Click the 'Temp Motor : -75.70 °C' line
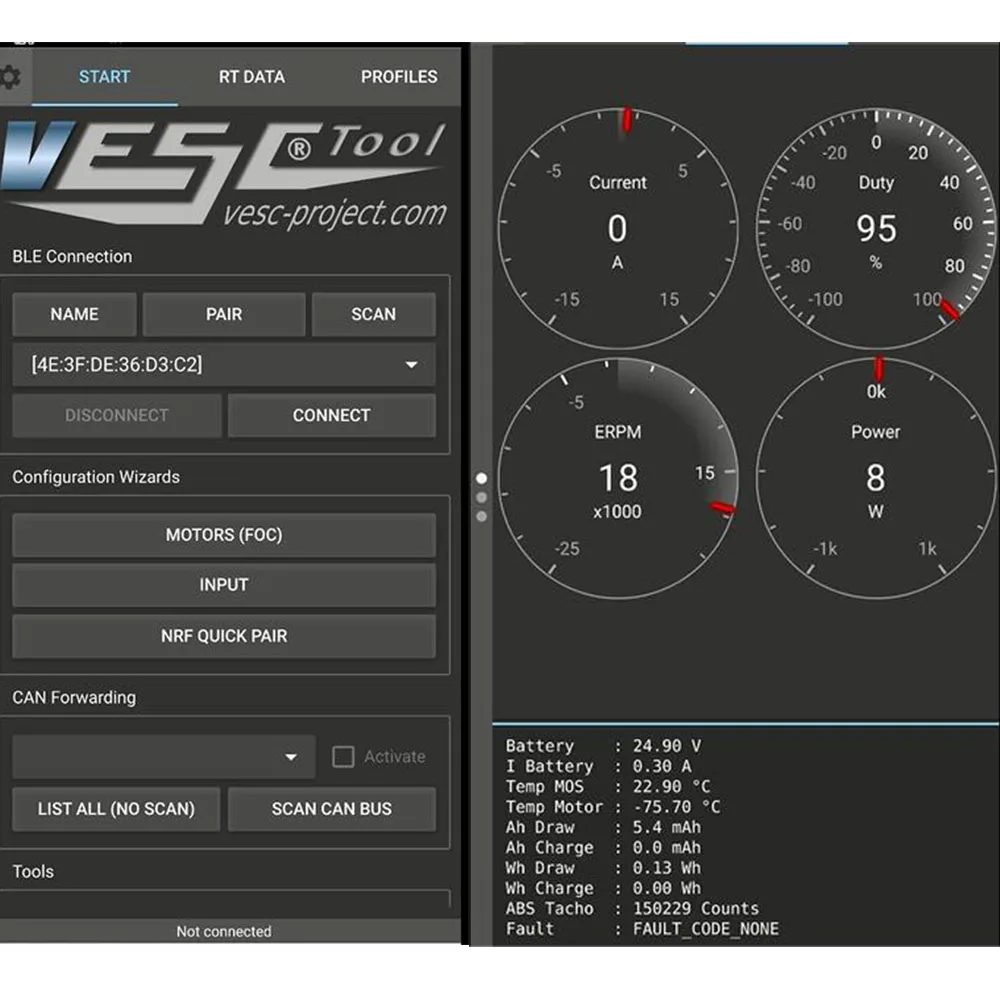1000x1000 pixels. click(x=613, y=807)
